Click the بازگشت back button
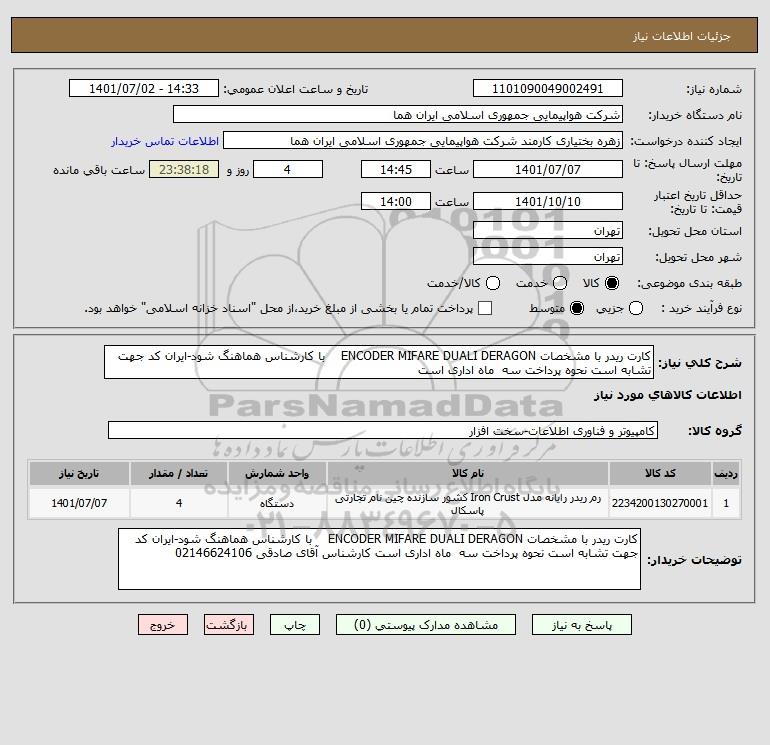 (229, 625)
